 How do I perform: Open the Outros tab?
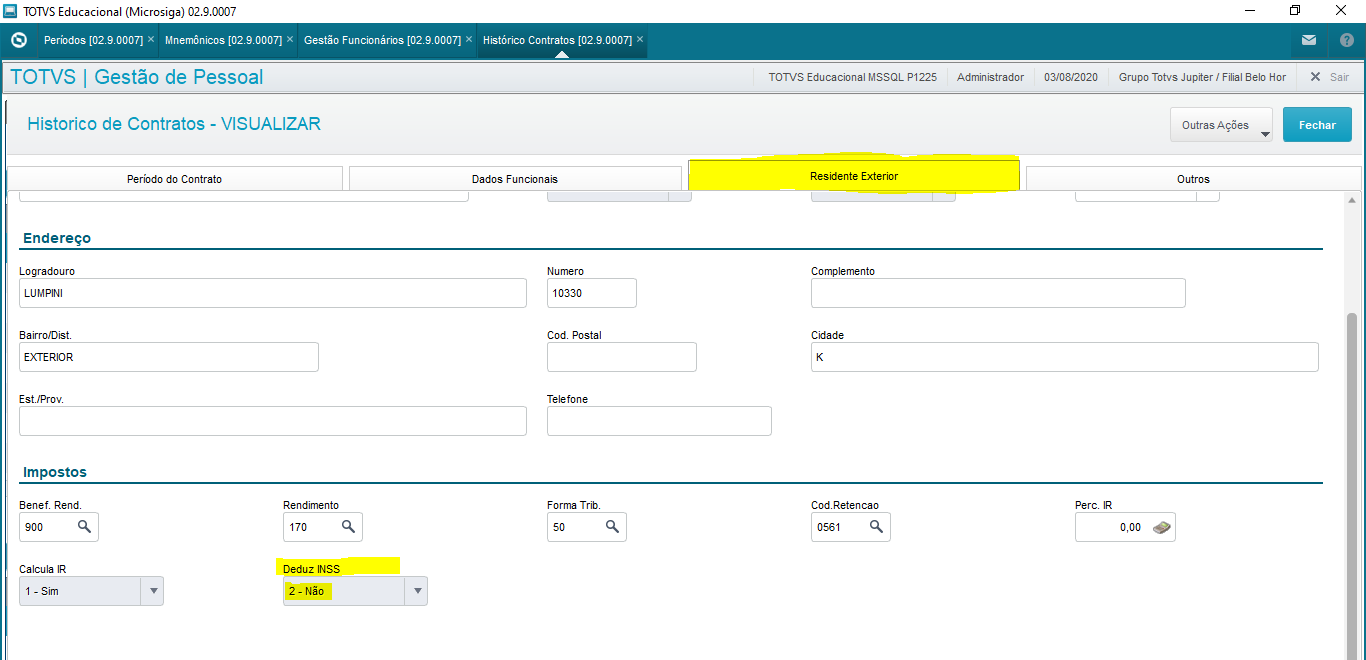tap(1193, 179)
